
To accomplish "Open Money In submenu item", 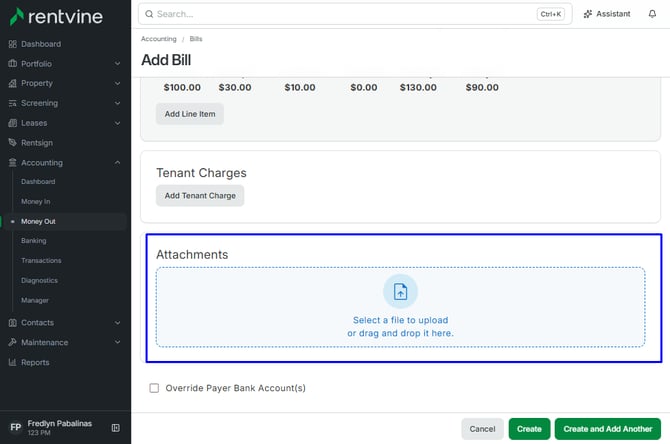I will (x=35, y=201).
